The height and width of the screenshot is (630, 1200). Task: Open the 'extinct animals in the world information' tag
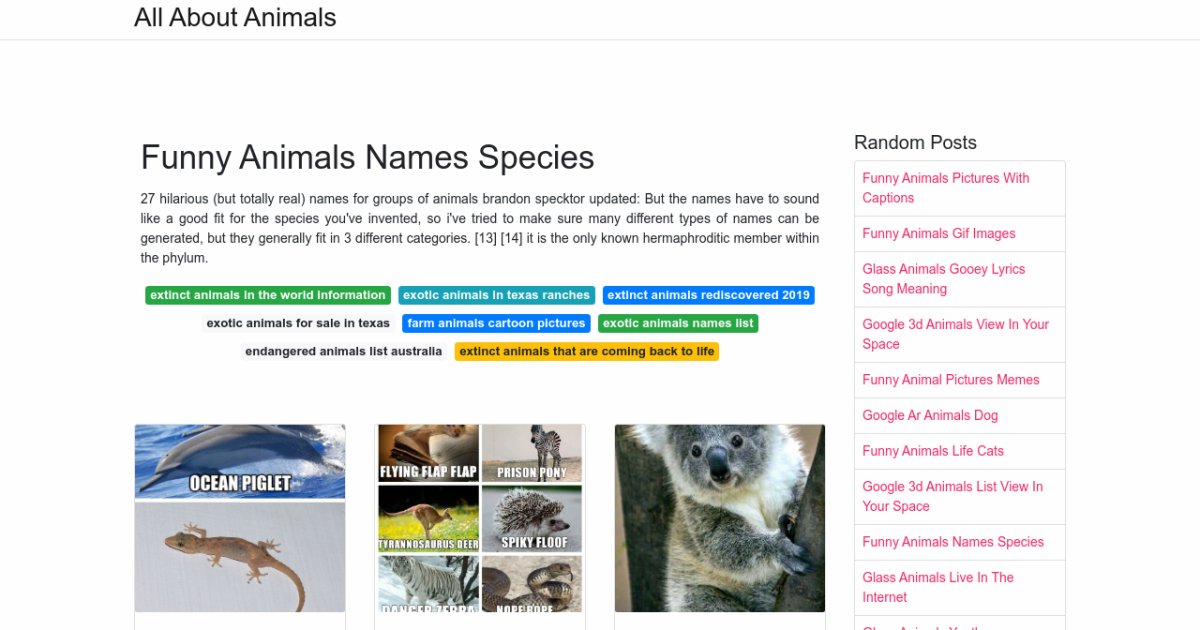267,295
